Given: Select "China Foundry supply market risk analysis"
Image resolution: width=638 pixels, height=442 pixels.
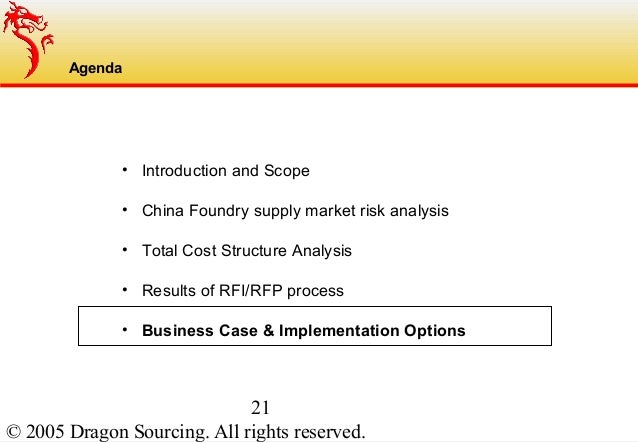Looking at the screenshot, I should pos(295,211).
